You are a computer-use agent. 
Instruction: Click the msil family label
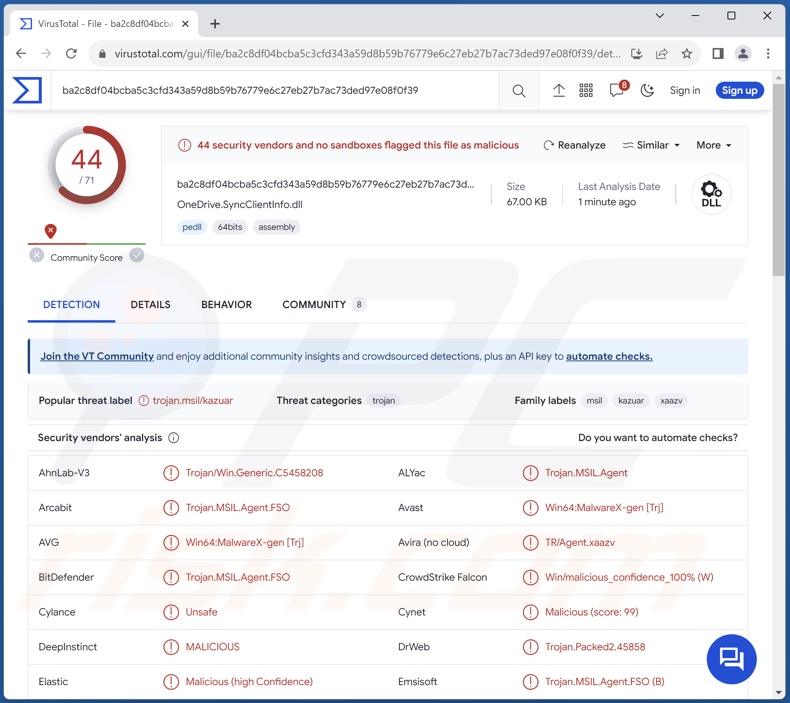tap(594, 401)
